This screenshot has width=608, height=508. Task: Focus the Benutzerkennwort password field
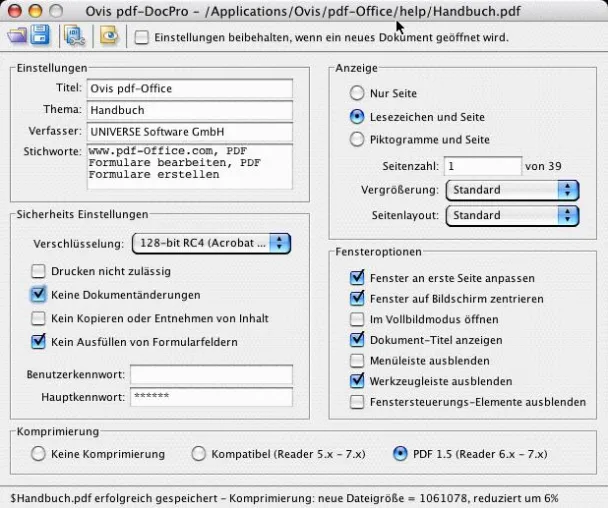pyautogui.click(x=211, y=375)
